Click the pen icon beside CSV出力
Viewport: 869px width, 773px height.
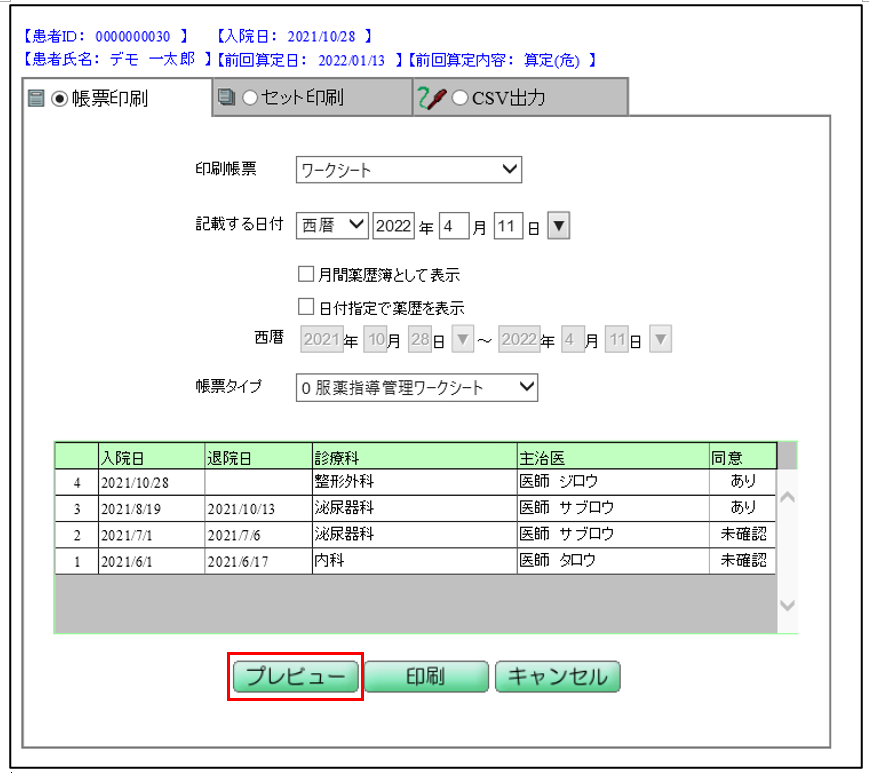tap(432, 98)
